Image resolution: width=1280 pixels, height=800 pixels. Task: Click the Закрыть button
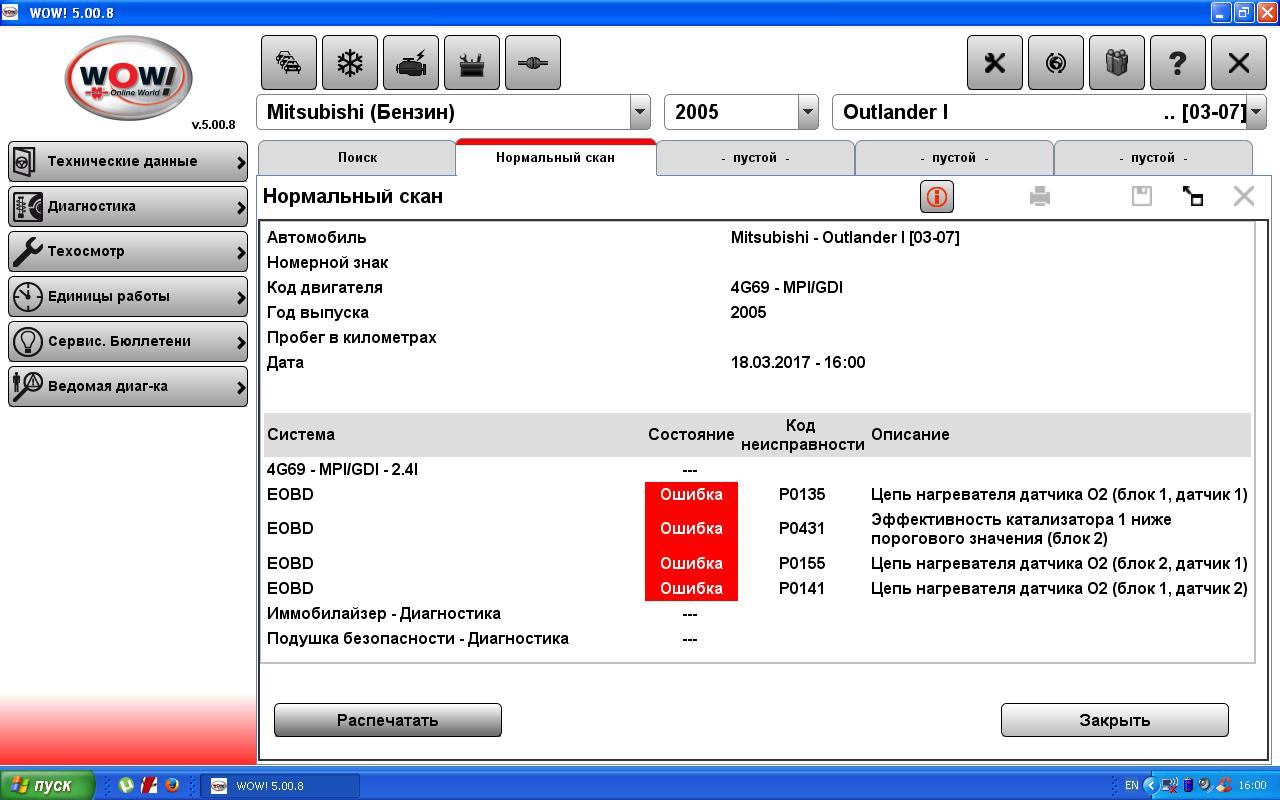pos(1115,720)
